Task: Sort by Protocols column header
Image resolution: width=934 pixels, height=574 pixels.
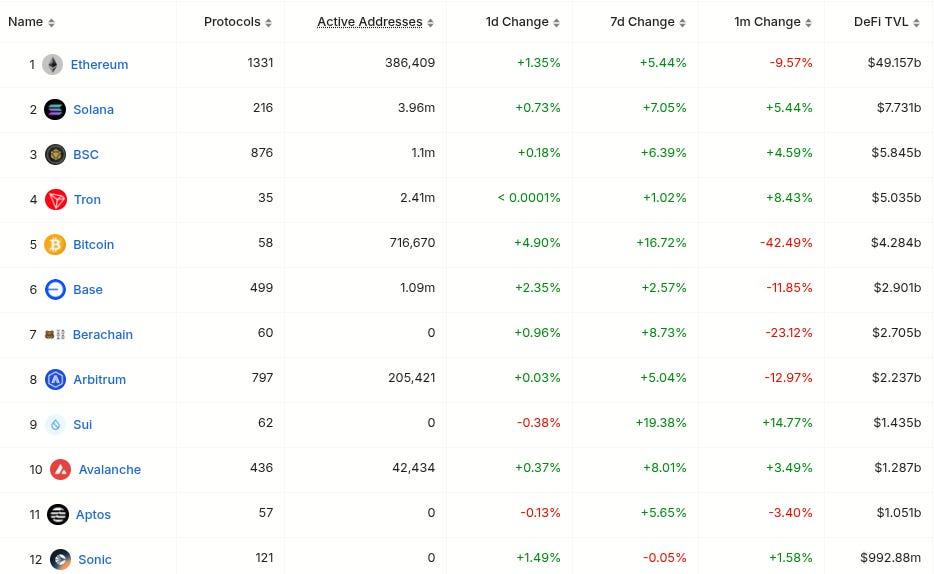Action: pos(237,22)
